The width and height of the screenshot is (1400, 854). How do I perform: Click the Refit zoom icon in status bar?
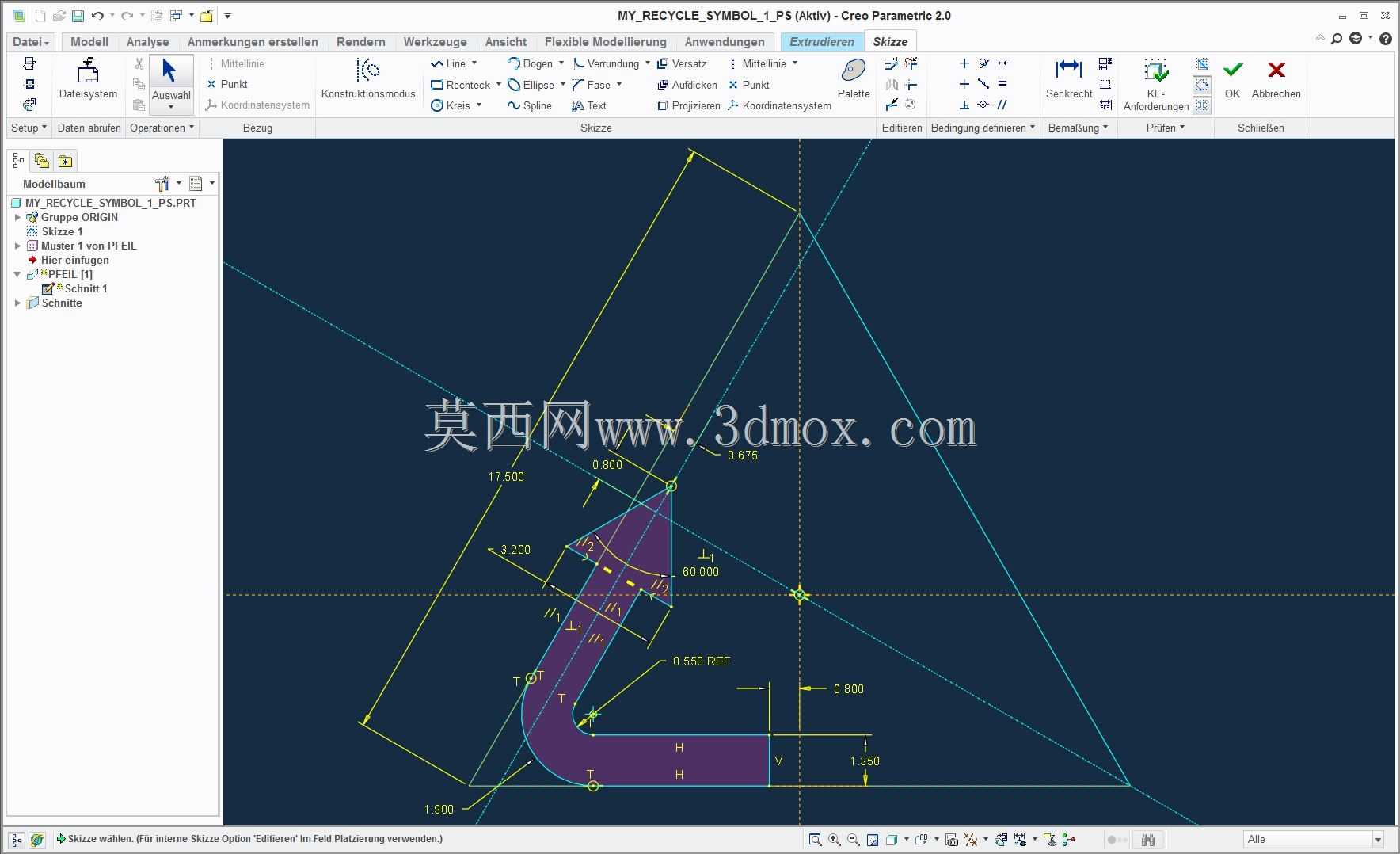pyautogui.click(x=815, y=840)
